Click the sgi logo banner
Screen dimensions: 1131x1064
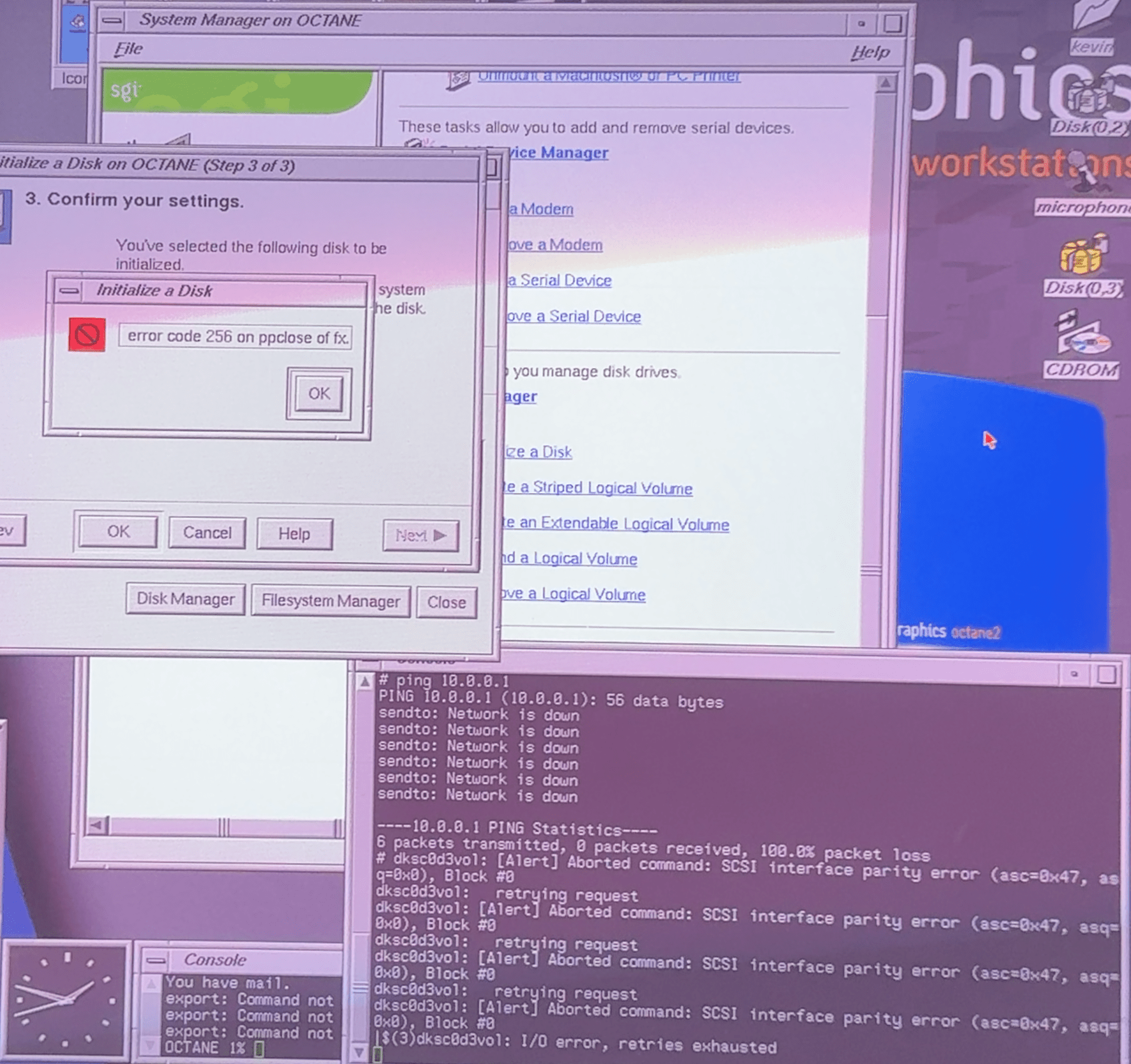point(238,91)
